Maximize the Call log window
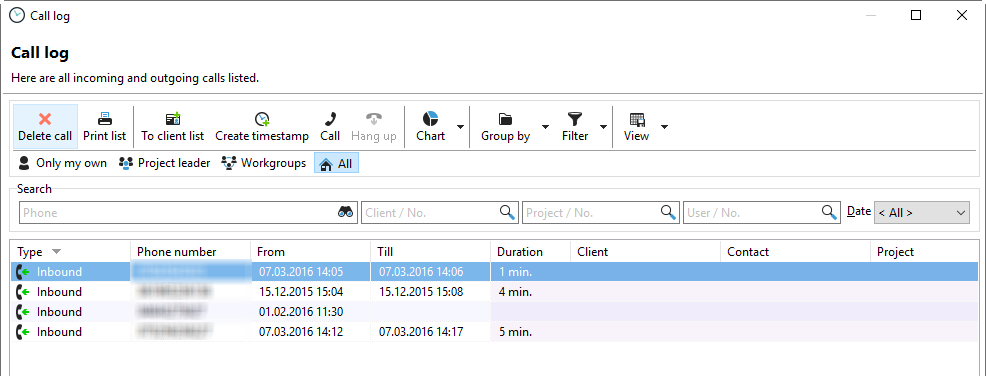The width and height of the screenshot is (986, 376). point(916,16)
